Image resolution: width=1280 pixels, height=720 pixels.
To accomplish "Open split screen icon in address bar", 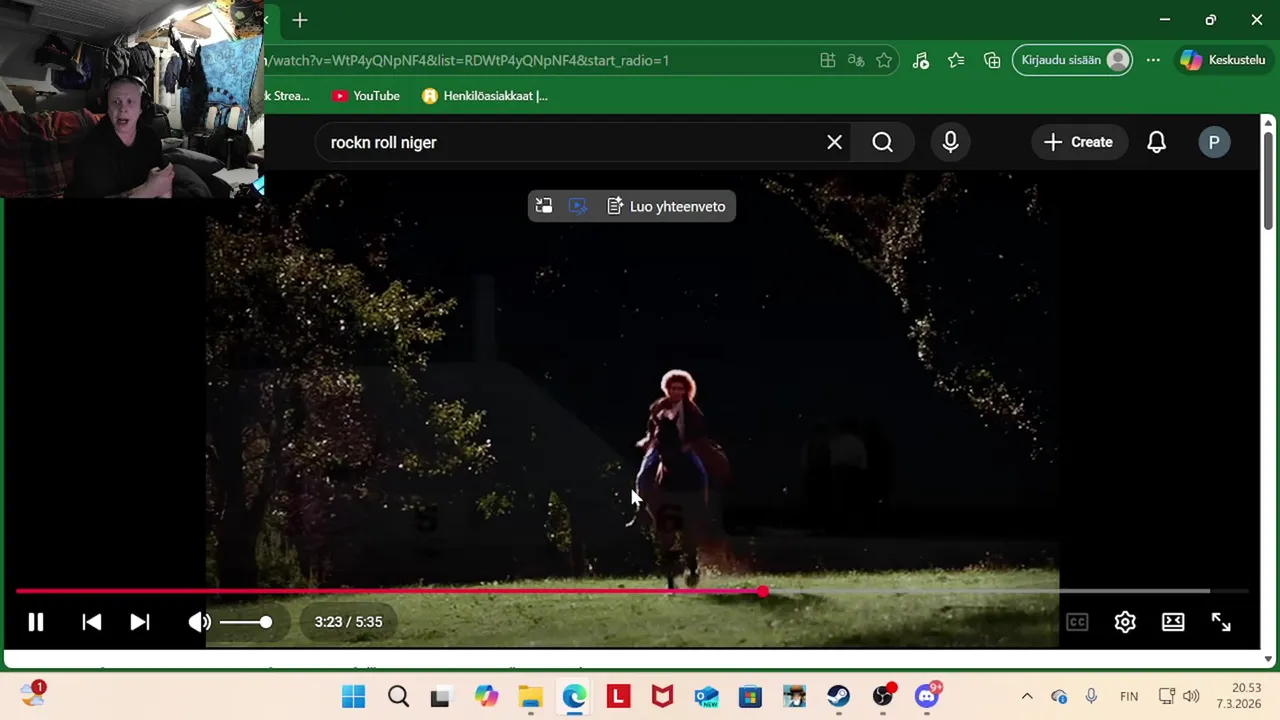I will (x=828, y=60).
